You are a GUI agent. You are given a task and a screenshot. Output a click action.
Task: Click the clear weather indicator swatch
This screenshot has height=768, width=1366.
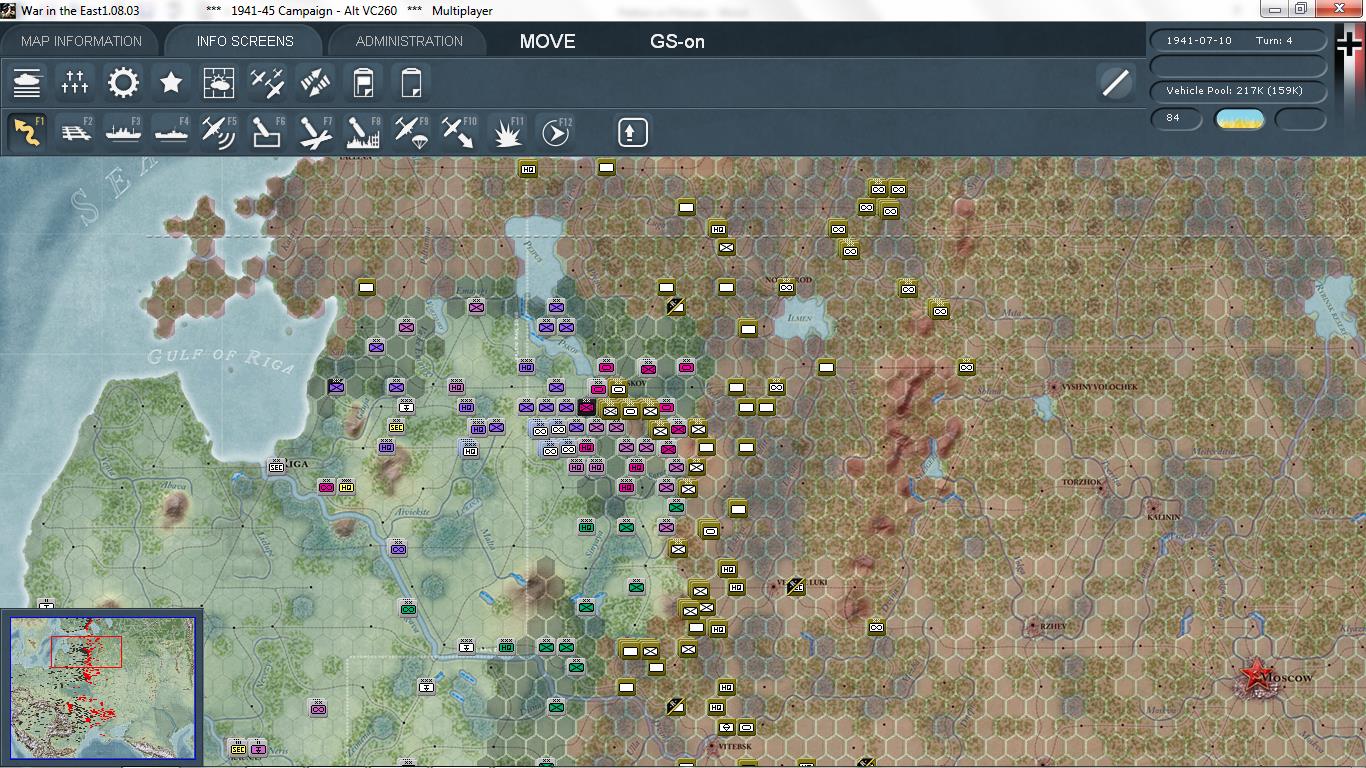click(1239, 119)
